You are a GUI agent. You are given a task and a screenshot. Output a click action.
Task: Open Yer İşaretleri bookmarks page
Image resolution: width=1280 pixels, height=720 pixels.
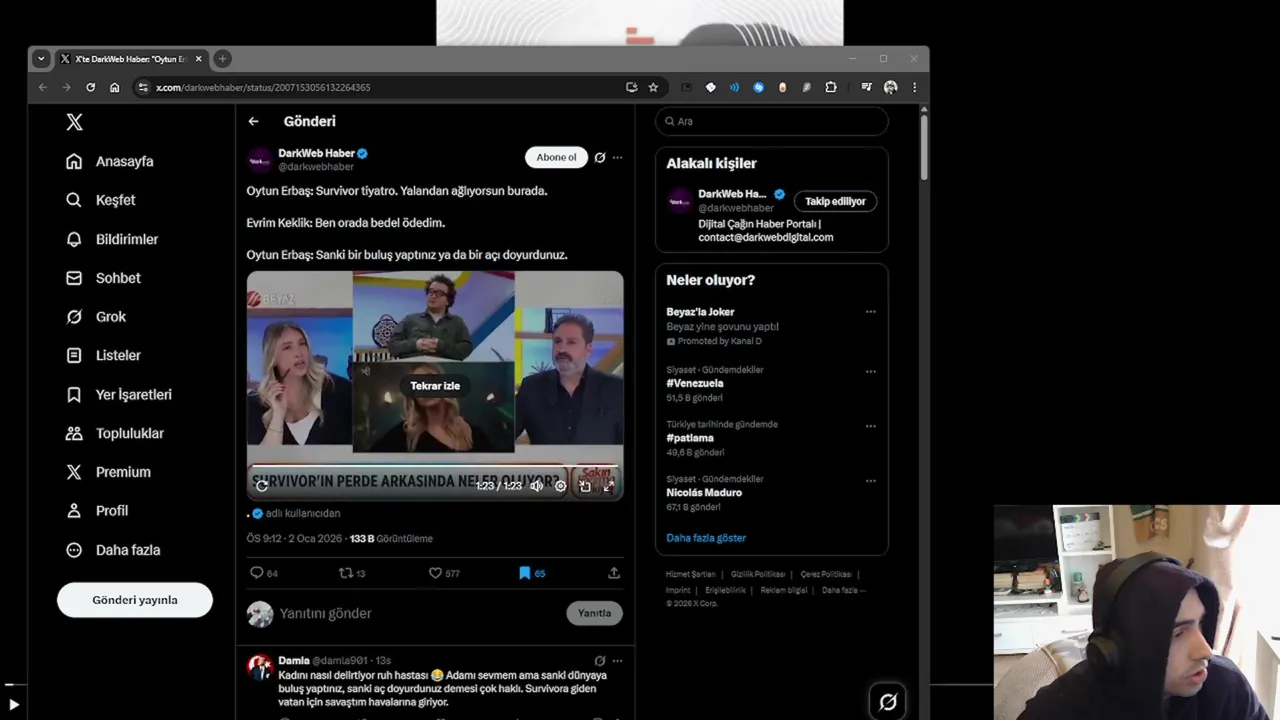coord(119,394)
